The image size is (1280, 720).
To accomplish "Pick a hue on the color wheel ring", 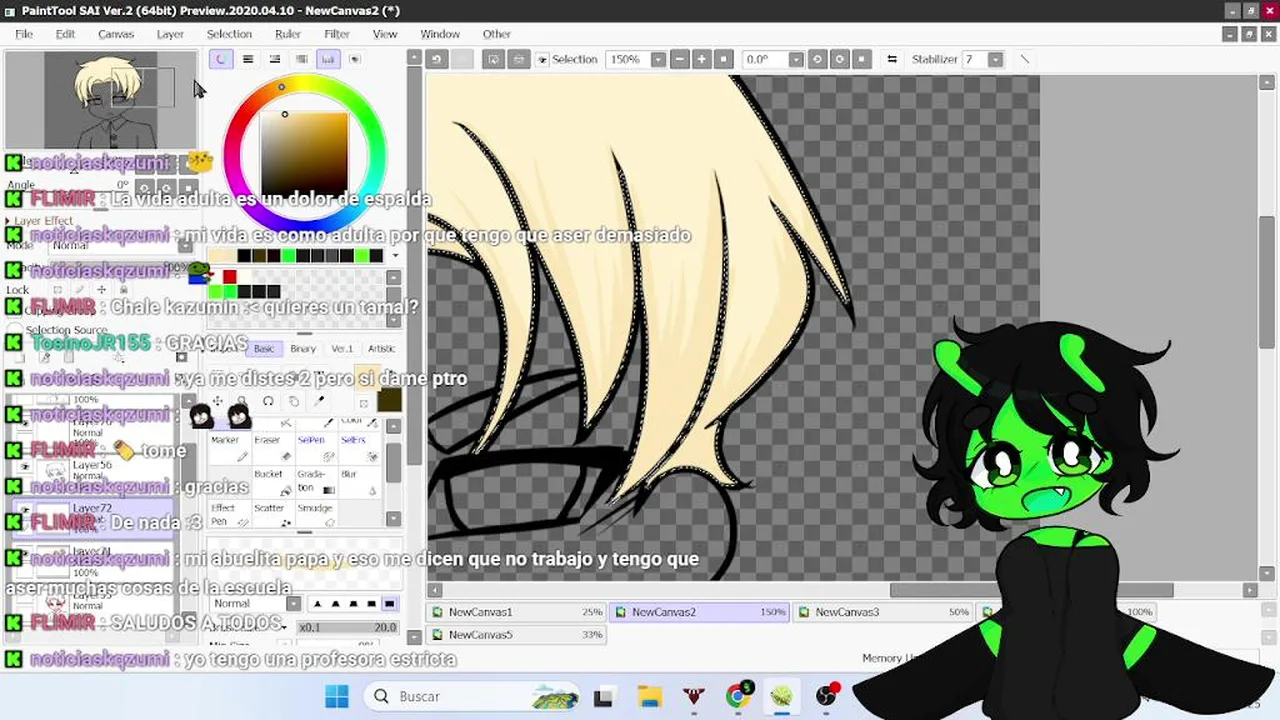I will tap(281, 87).
